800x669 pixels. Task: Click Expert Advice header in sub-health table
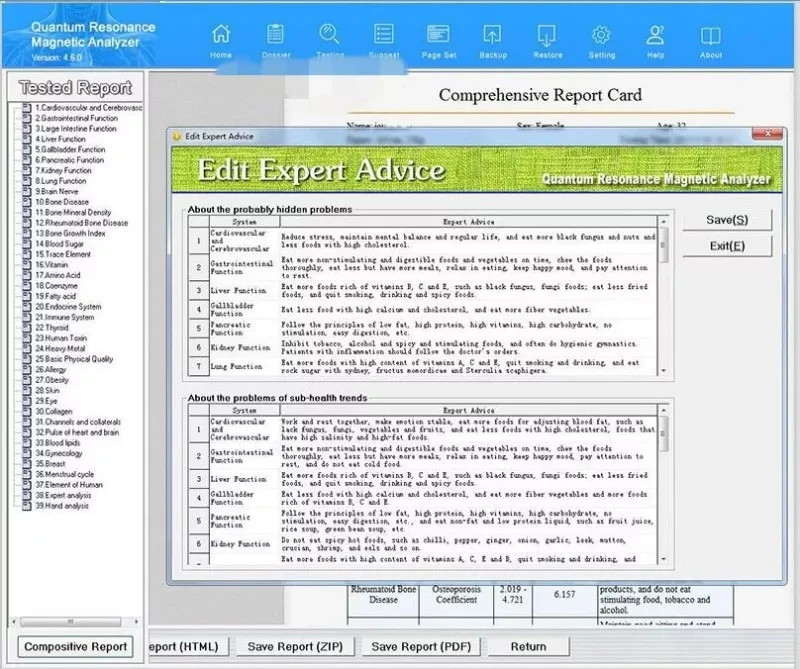click(468, 410)
